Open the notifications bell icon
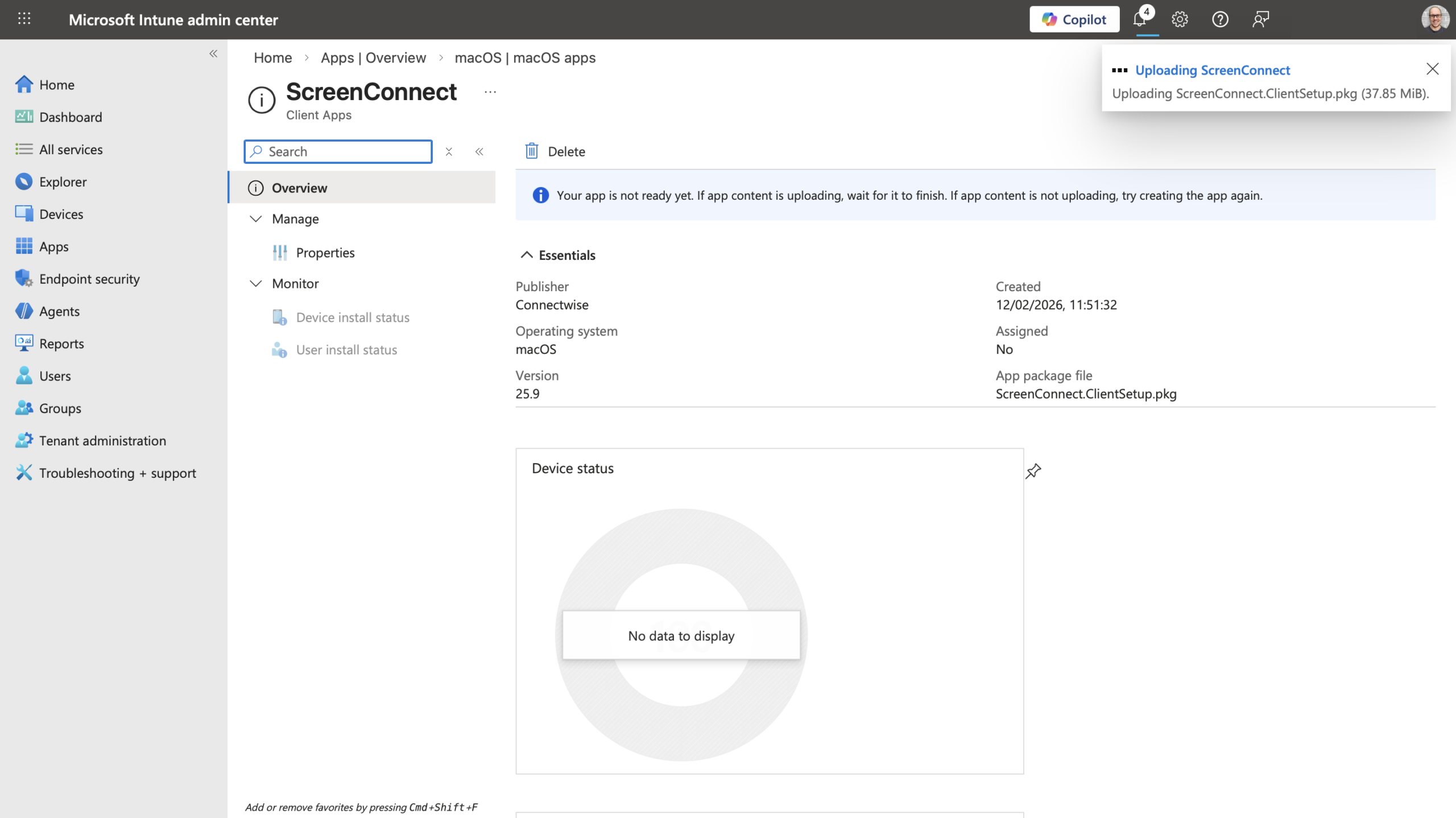This screenshot has height=818, width=1456. 1140,19
